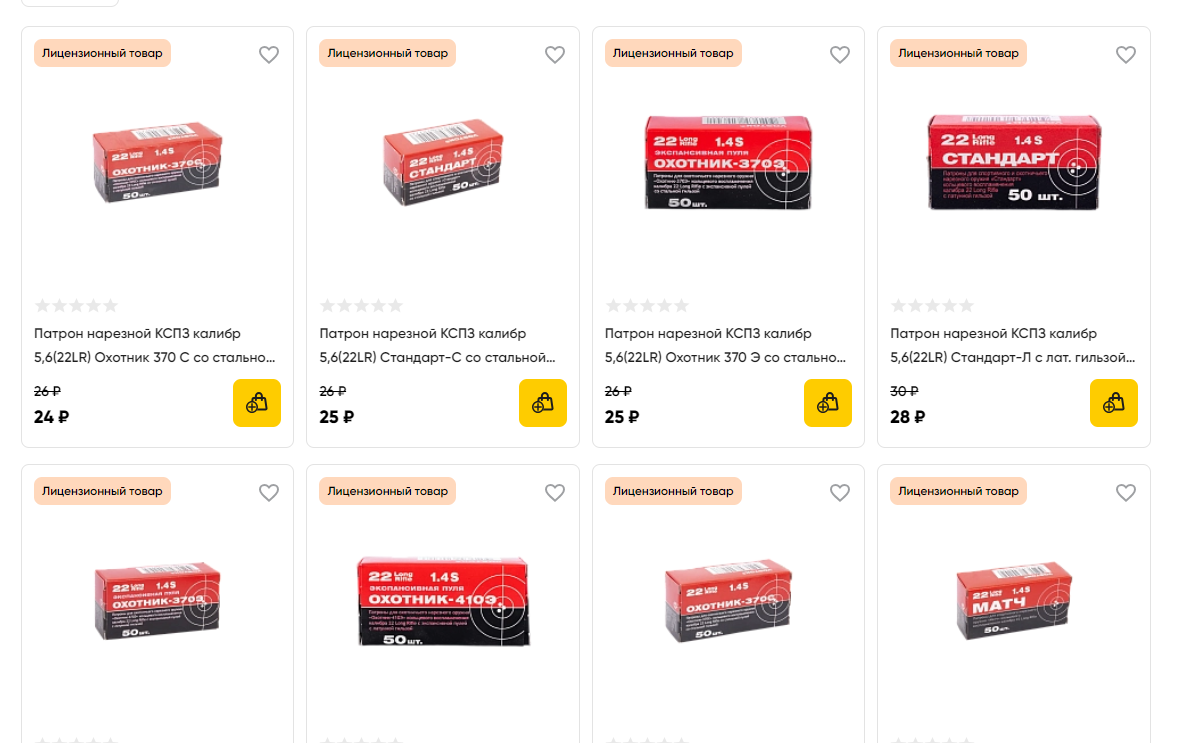Screen dimensions: 1188x743
Task: Add Охотник 370 С to cart
Action: click(x=257, y=403)
